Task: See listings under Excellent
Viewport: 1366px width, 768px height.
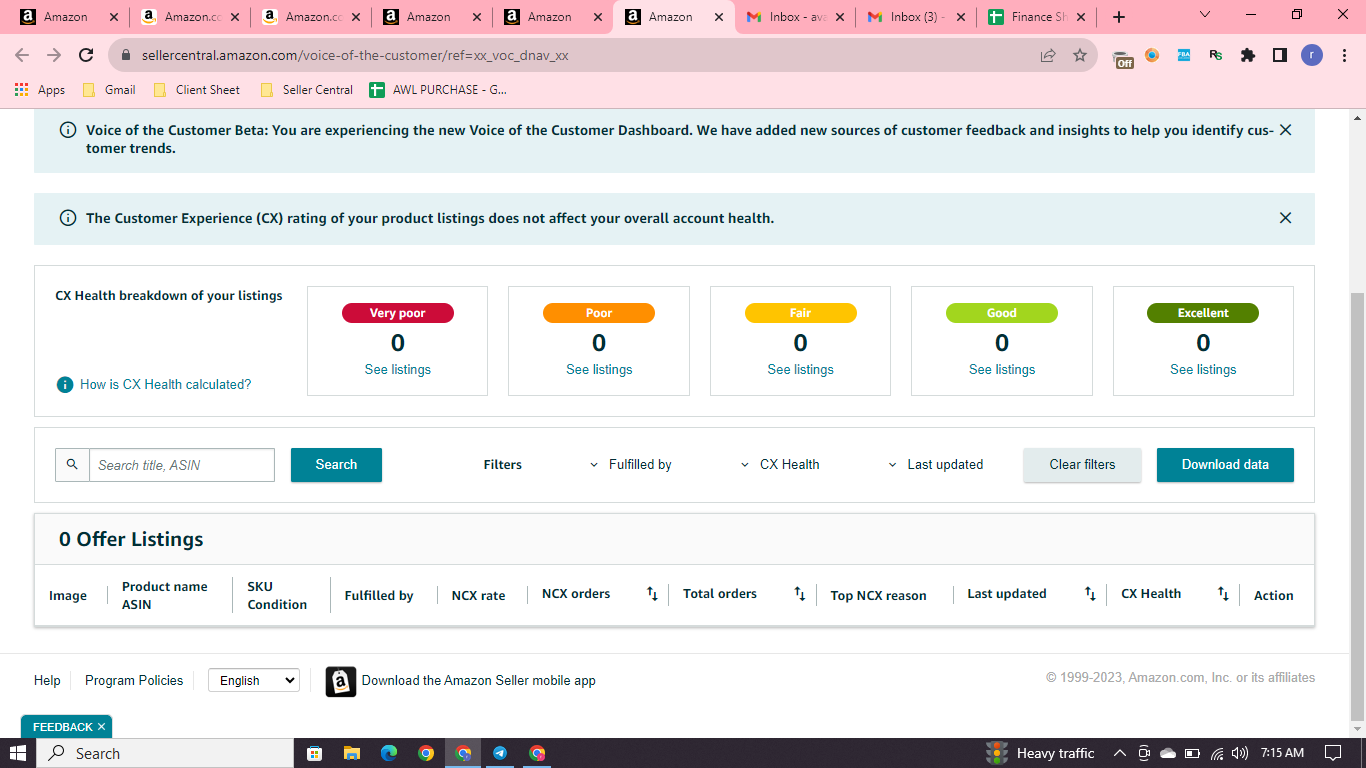Action: click(x=1203, y=370)
